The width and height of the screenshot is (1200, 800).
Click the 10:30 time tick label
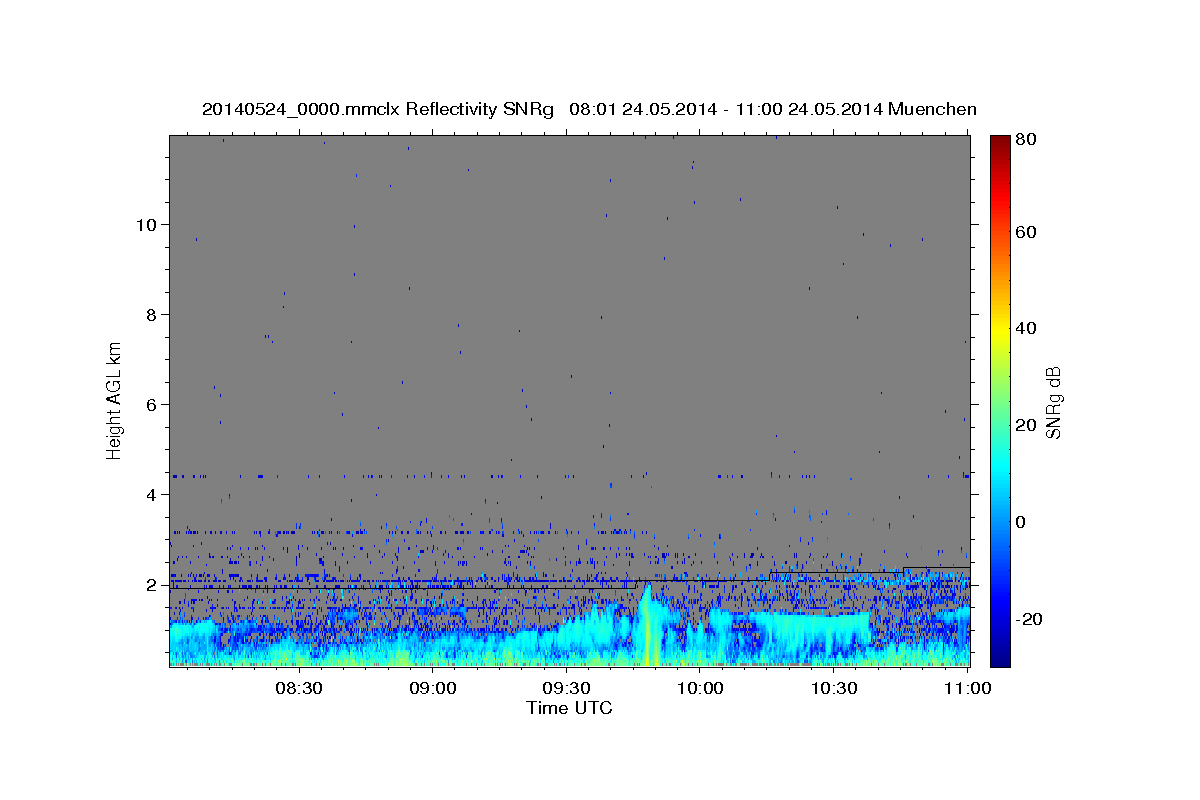click(834, 688)
